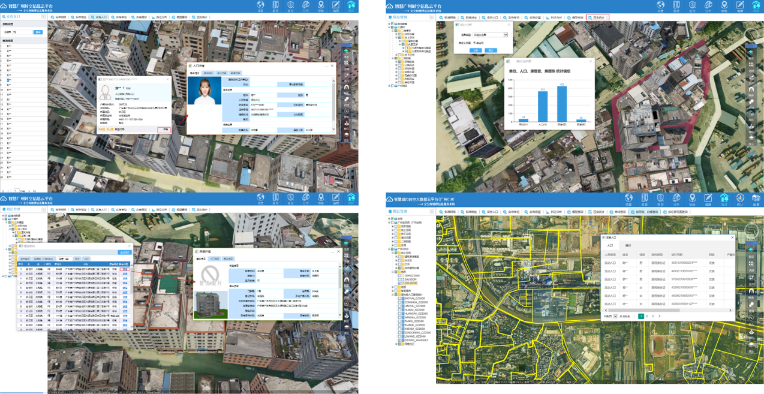The width and height of the screenshot is (764, 394).
Task: Open the combo box in the analysis options dialog
Action: tap(491, 35)
